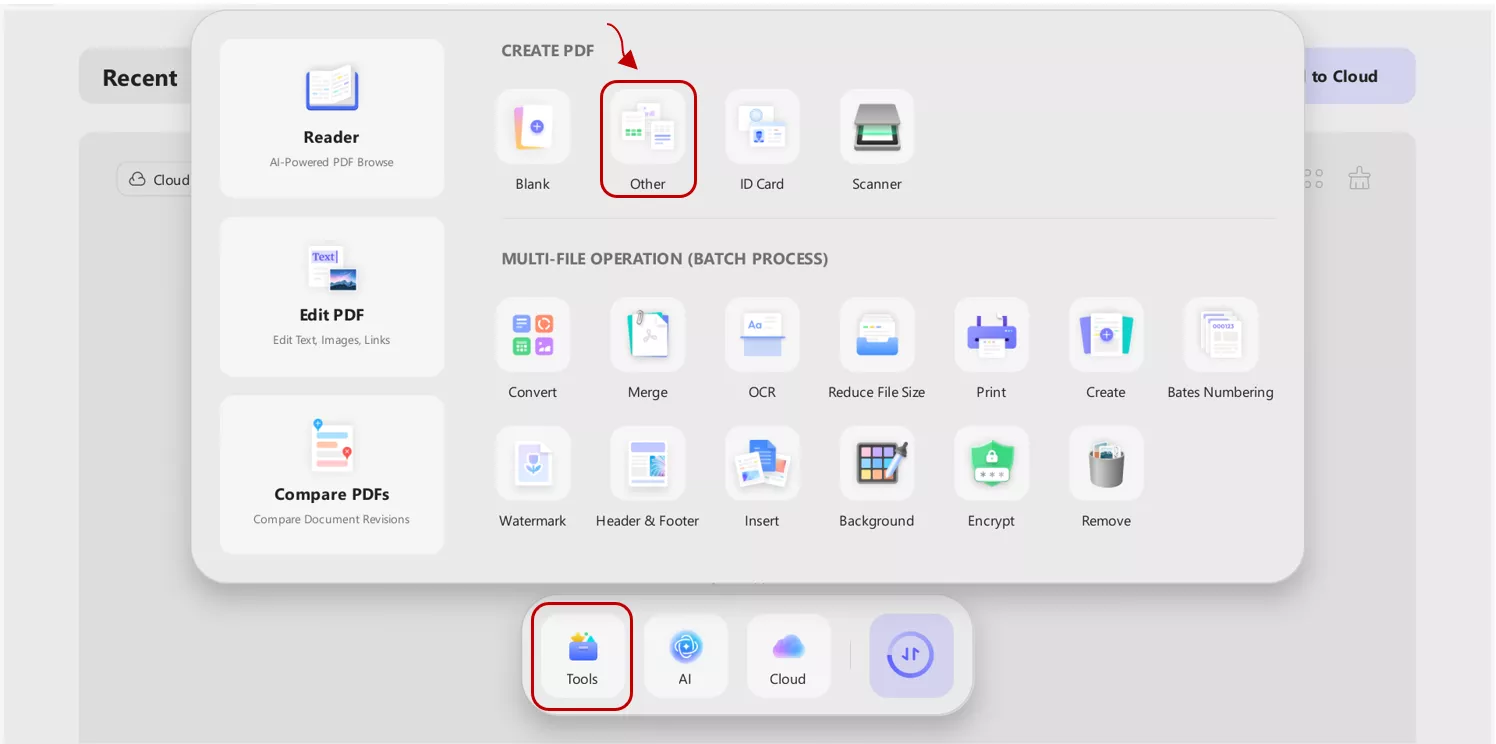Launch Edit PDF mode
1496x744 pixels.
click(x=331, y=296)
